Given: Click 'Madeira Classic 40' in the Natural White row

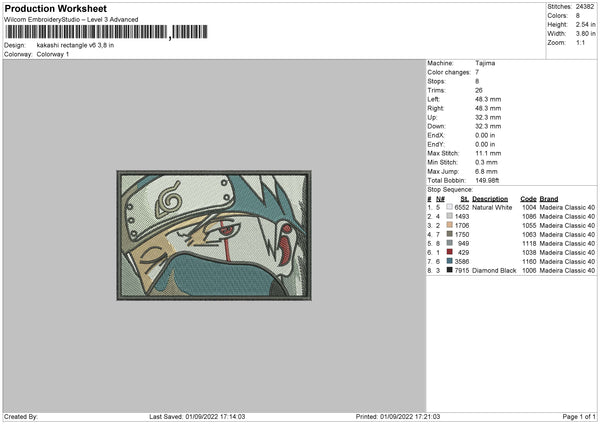Looking at the screenshot, I should click(x=567, y=207).
